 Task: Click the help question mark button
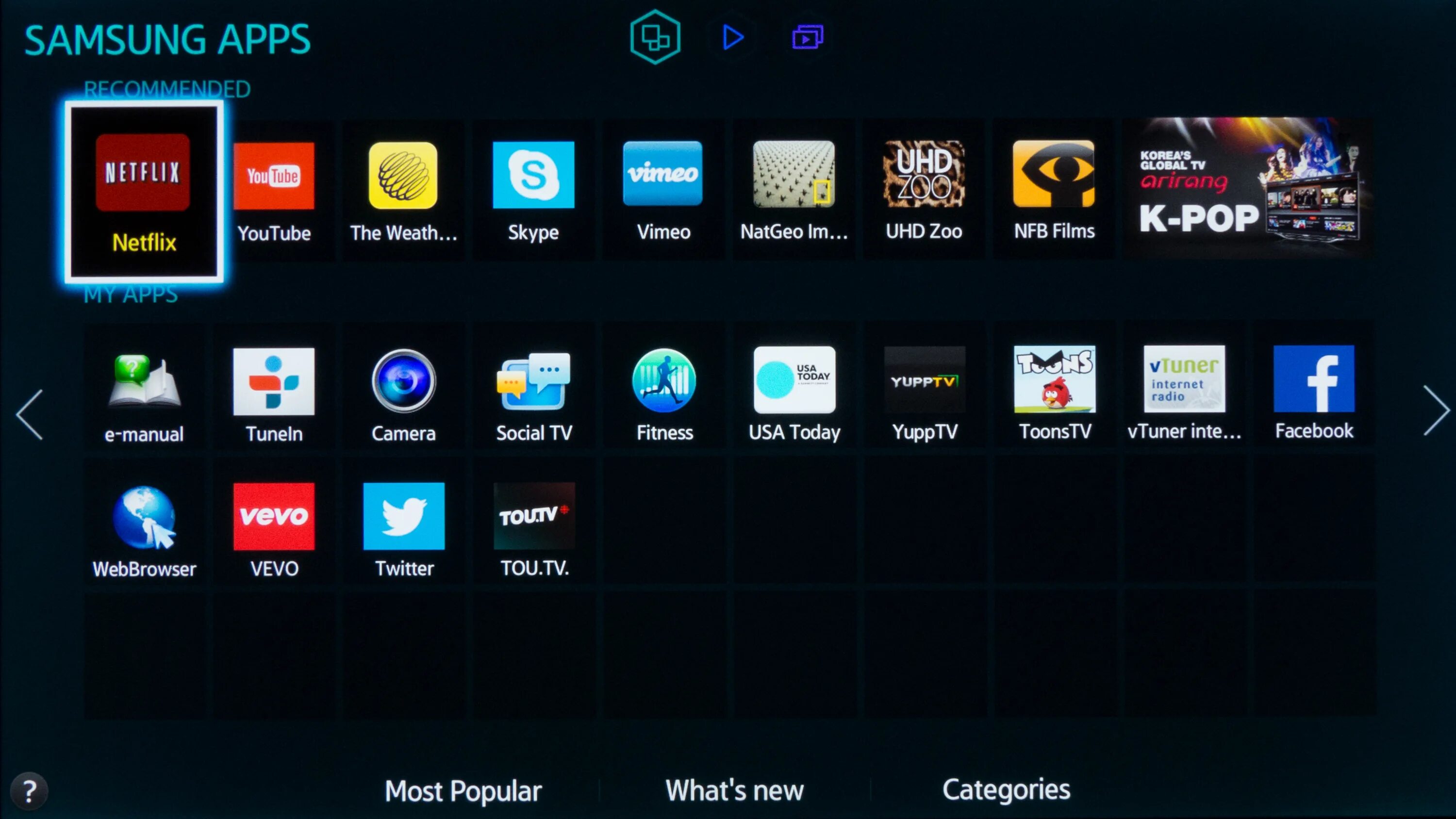click(x=28, y=792)
